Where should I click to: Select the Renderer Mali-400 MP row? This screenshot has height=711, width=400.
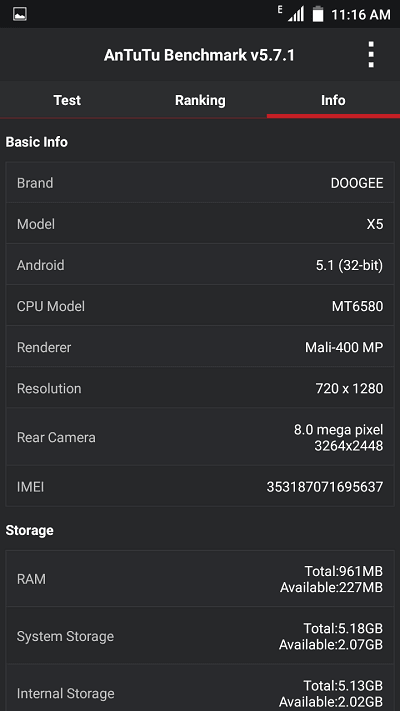200,347
